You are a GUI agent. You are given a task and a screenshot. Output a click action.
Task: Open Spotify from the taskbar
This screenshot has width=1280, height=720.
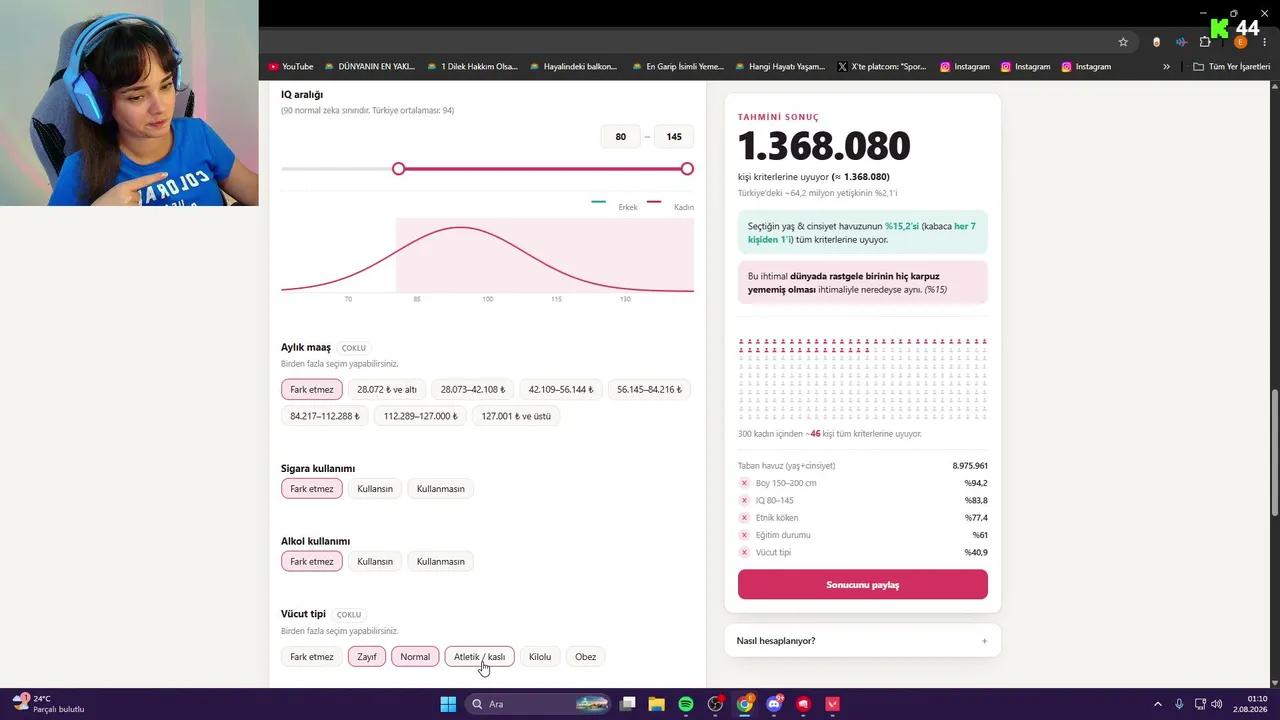coord(686,704)
